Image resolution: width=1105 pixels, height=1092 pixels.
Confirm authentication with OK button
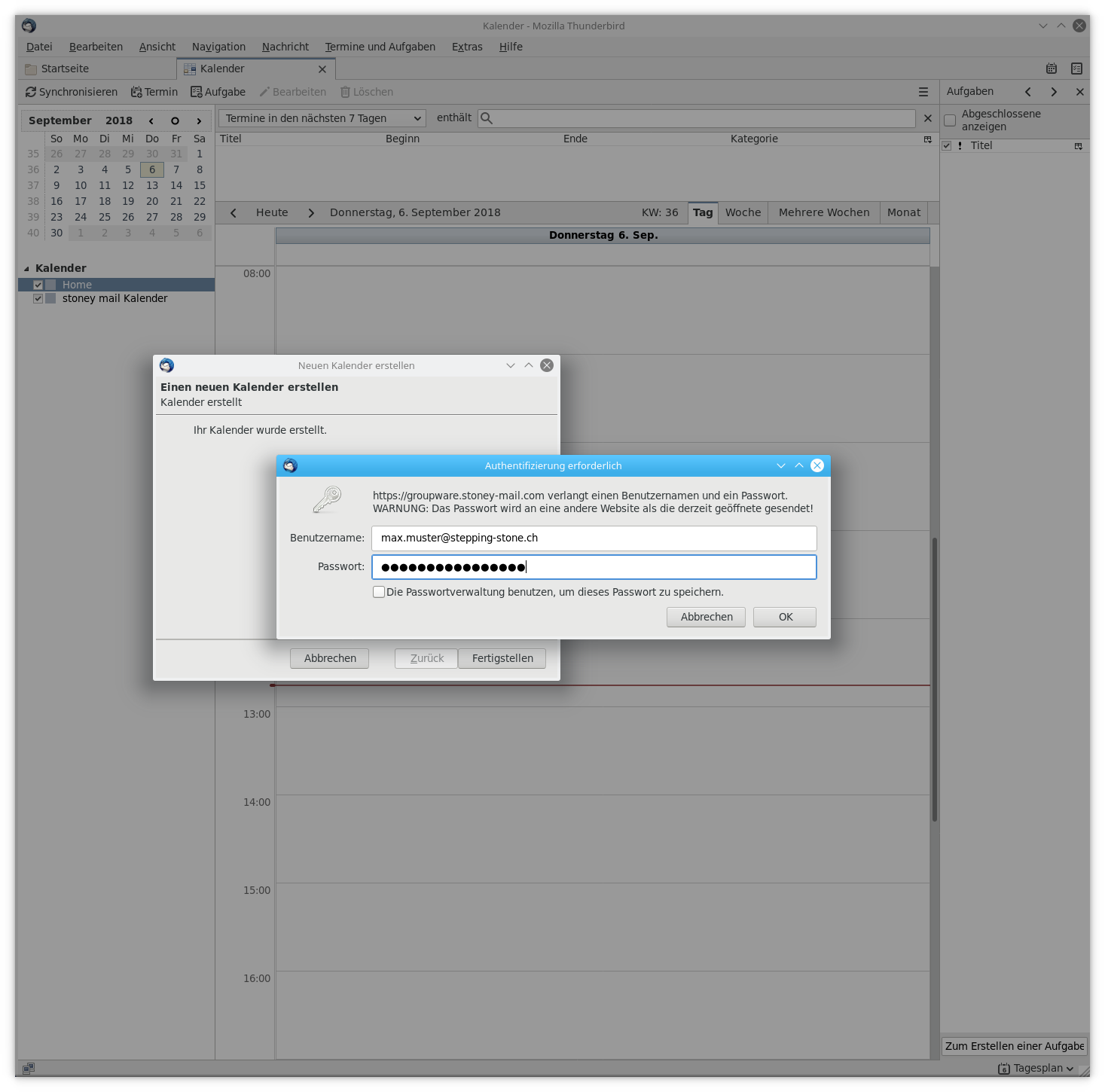pyautogui.click(x=784, y=617)
